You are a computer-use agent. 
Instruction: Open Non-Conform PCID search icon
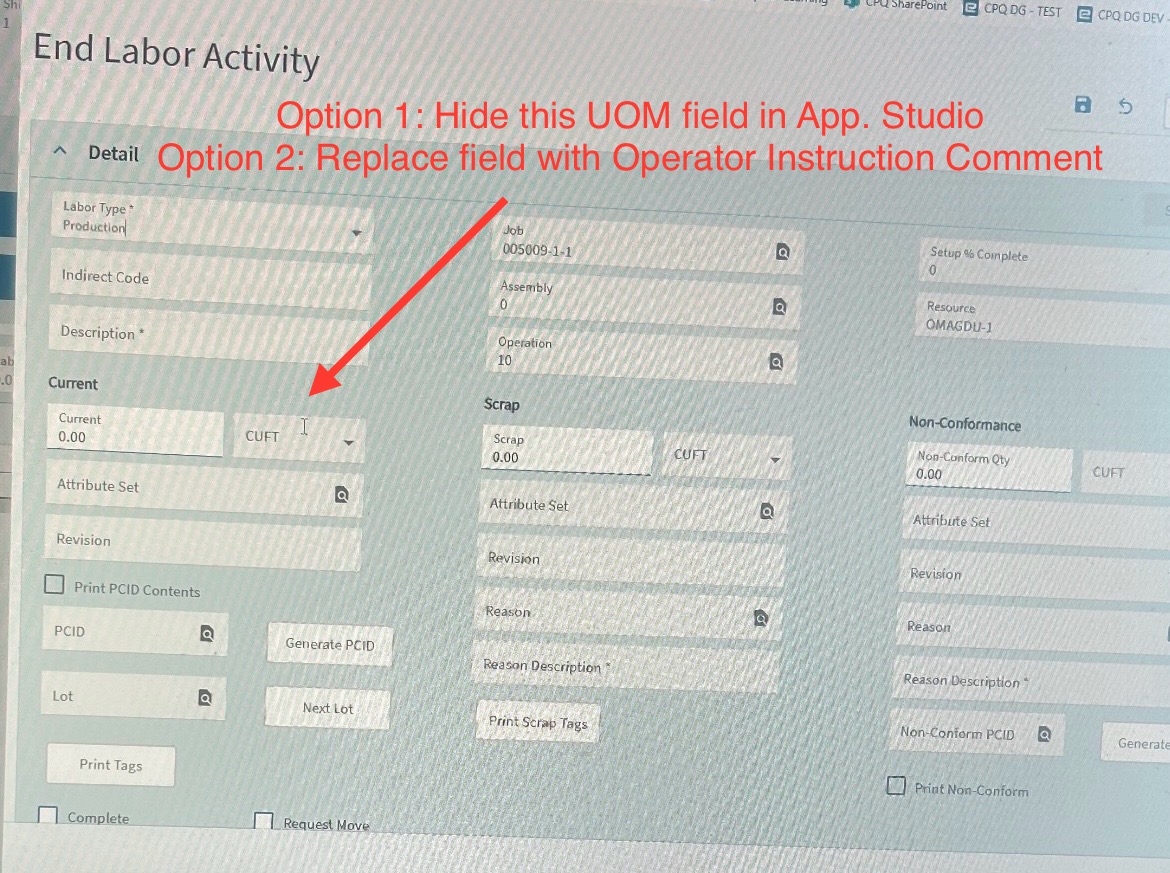1044,734
